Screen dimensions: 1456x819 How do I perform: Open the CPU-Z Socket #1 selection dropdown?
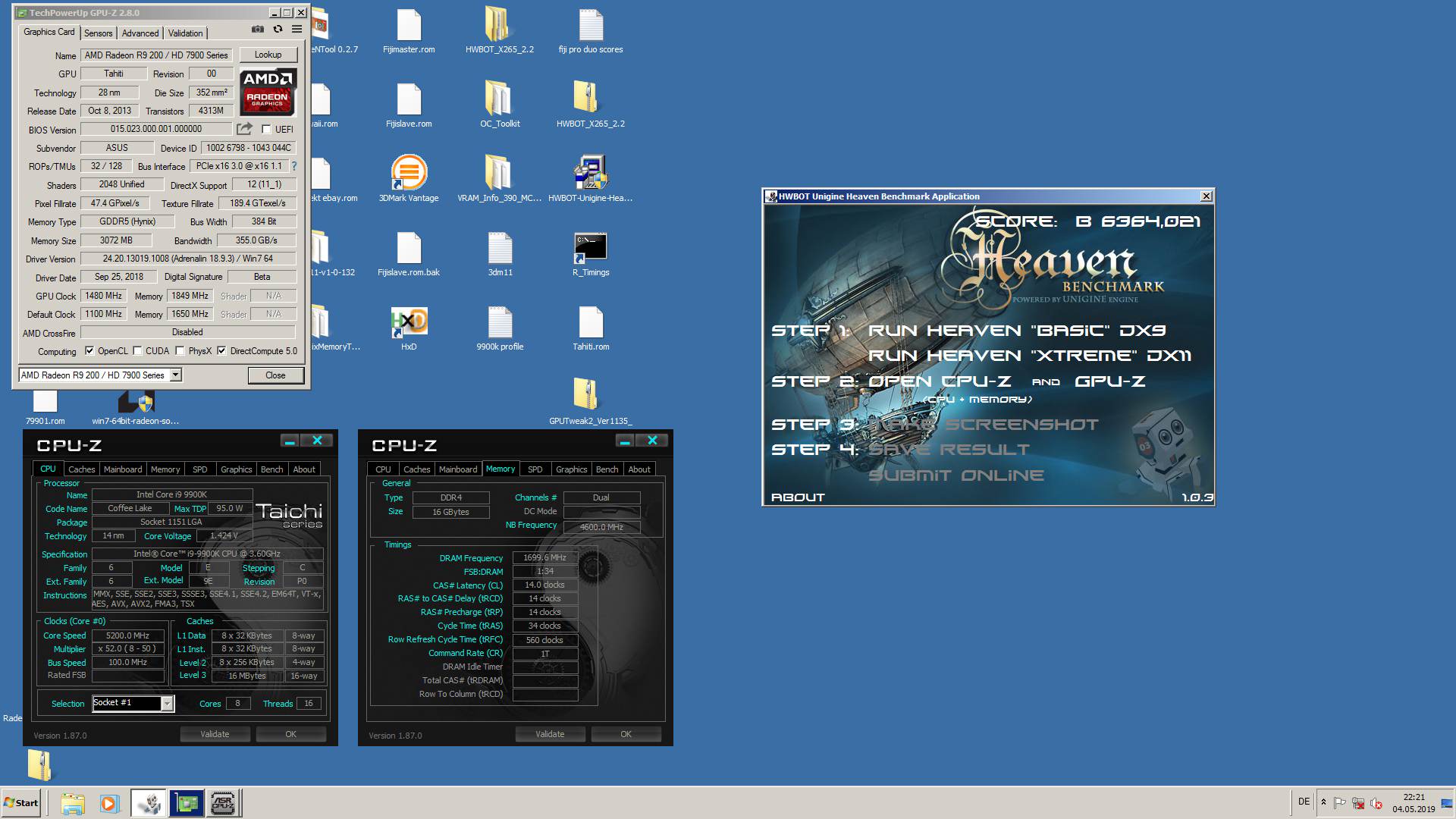[x=167, y=704]
